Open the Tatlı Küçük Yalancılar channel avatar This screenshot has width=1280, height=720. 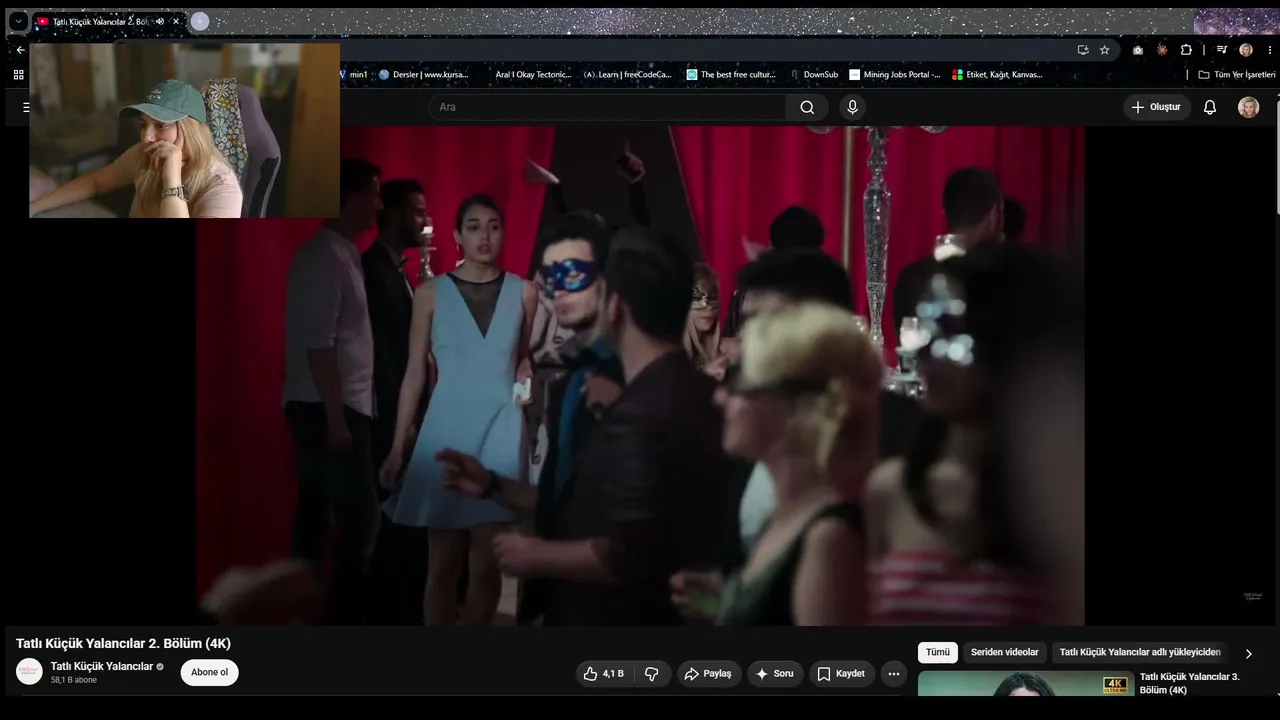[30, 672]
